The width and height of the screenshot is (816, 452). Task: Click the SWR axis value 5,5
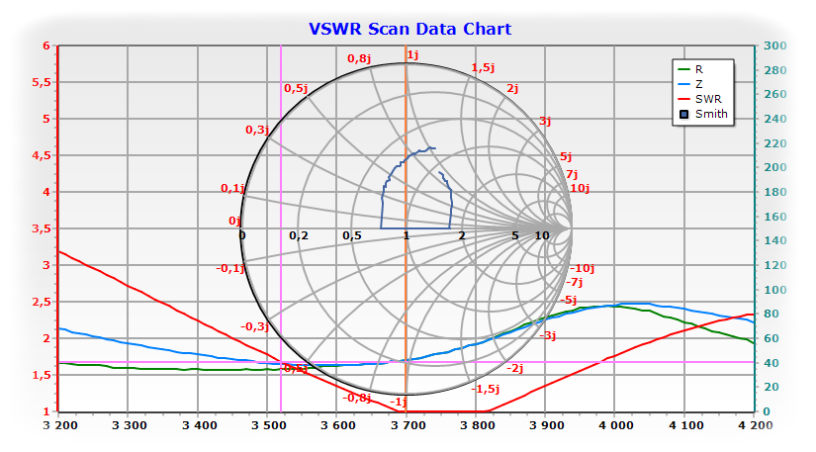point(41,82)
